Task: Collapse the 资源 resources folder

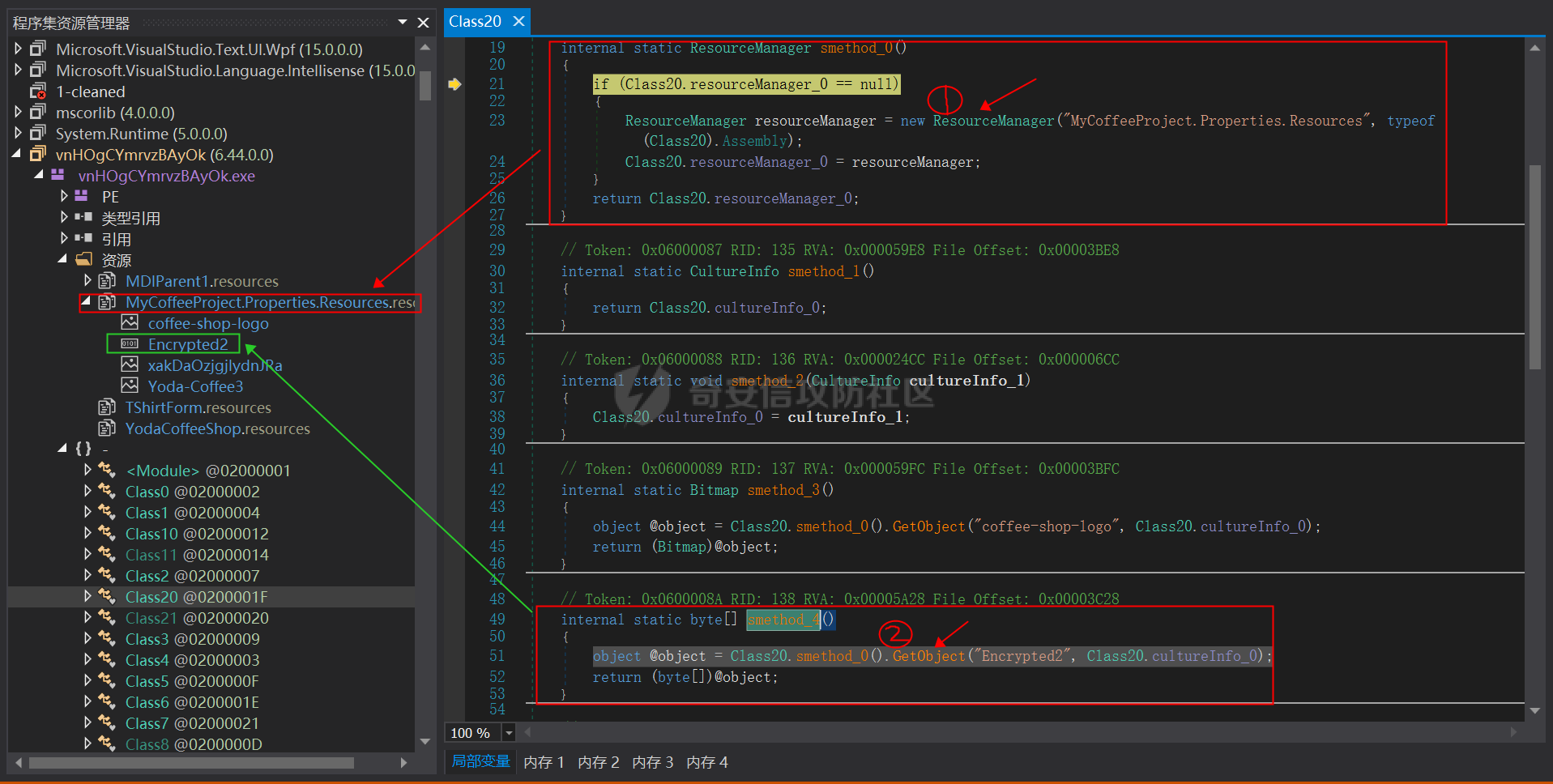Action: [x=62, y=259]
